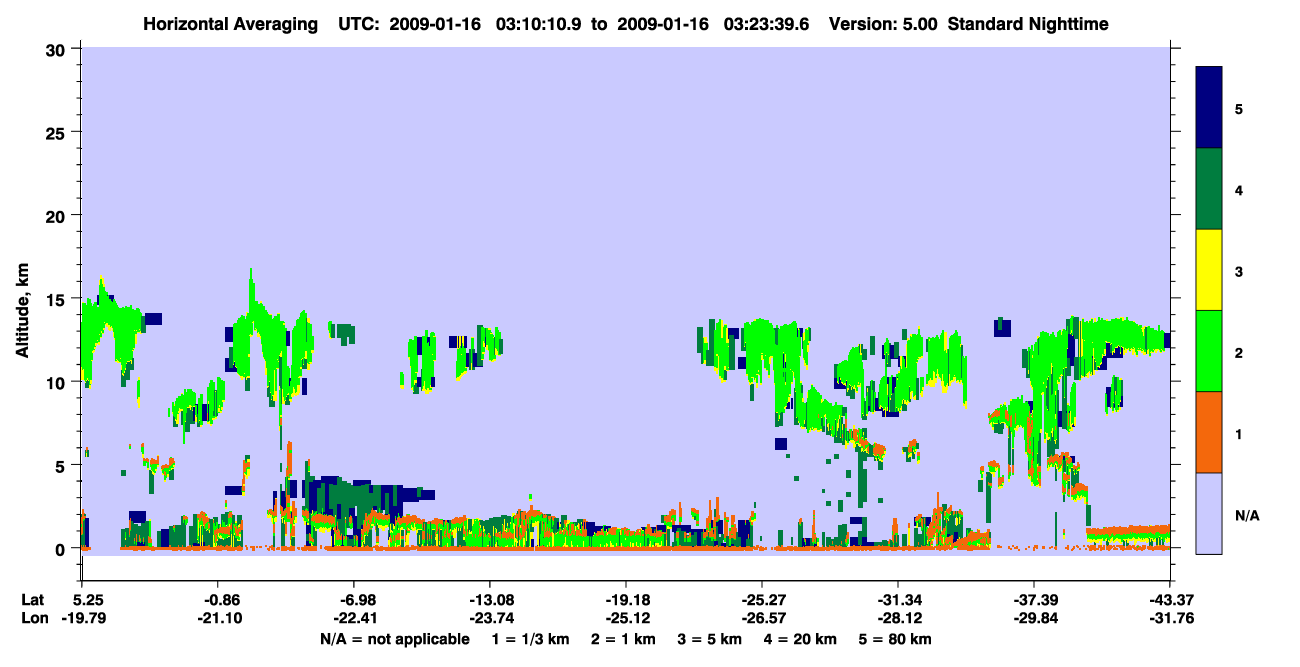Click the legend text '1 = 1/3 km'
The height and width of the screenshot is (667, 1300).
(x=529, y=639)
